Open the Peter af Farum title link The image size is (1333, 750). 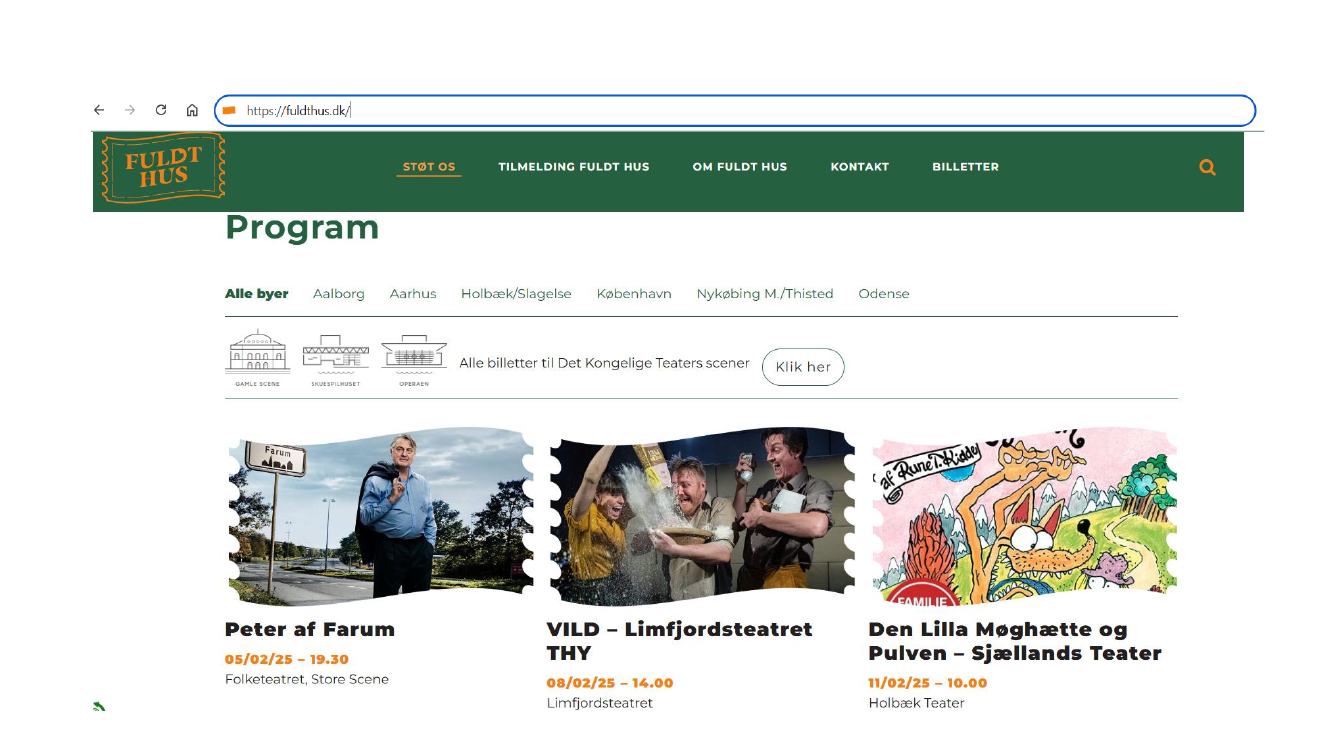(x=310, y=630)
